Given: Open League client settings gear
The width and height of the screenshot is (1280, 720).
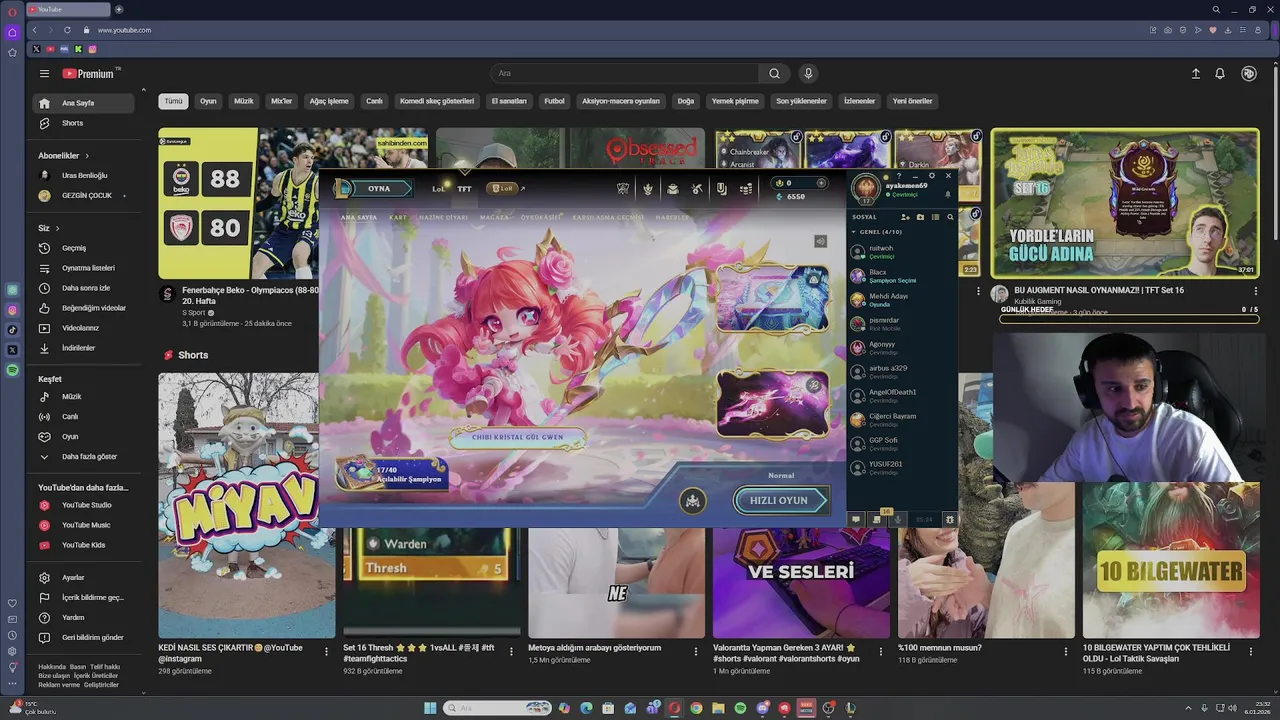Looking at the screenshot, I should [932, 176].
